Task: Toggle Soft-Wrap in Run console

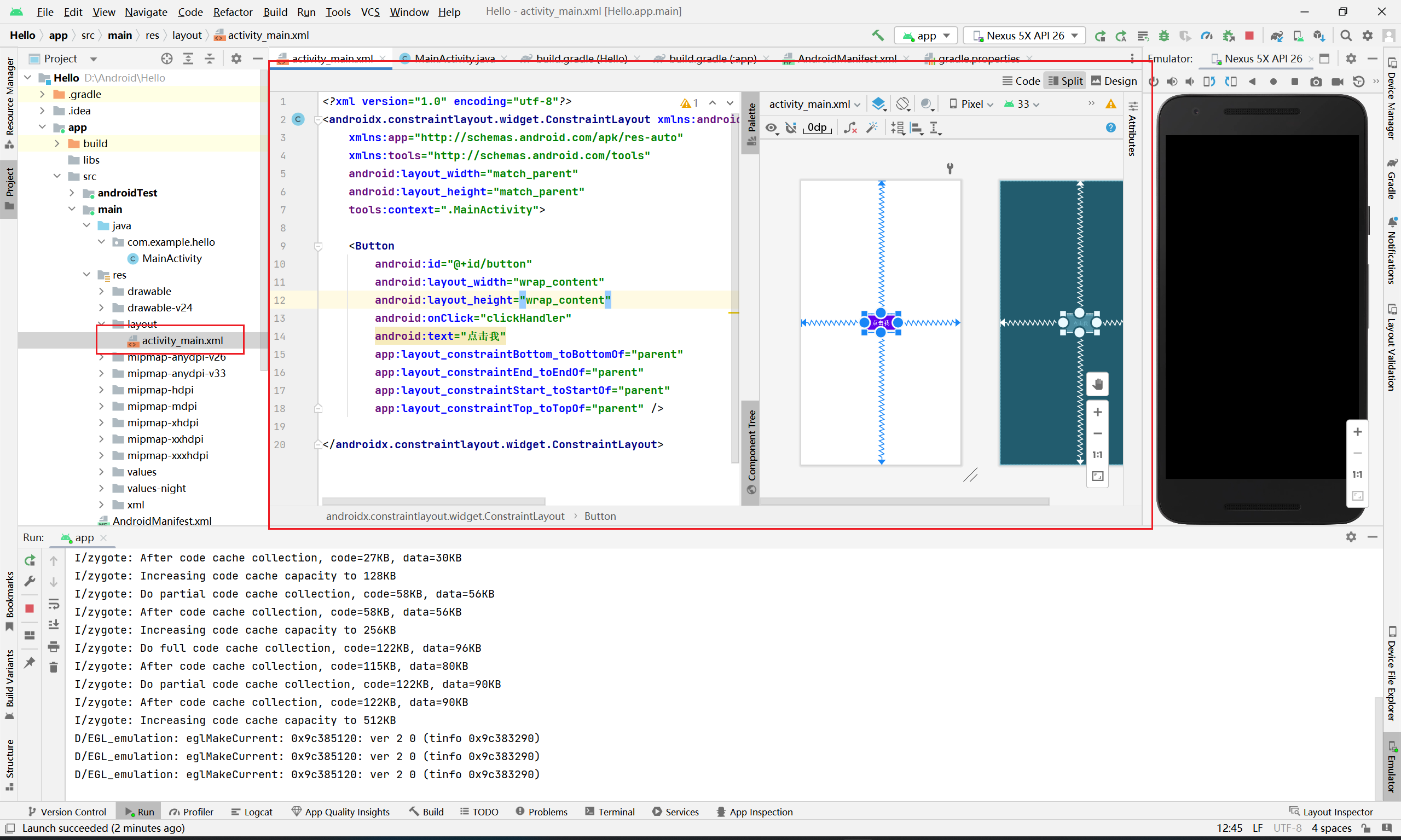Action: [x=54, y=604]
